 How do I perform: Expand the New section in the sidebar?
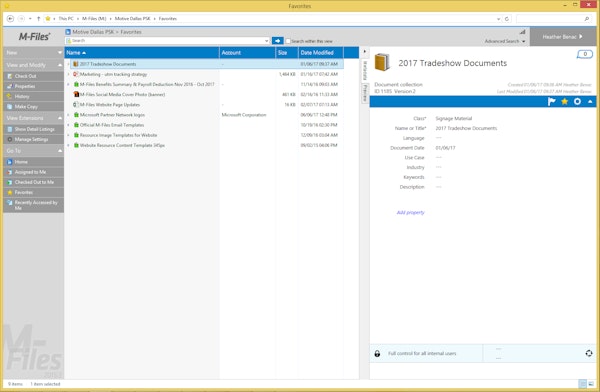(x=60, y=52)
